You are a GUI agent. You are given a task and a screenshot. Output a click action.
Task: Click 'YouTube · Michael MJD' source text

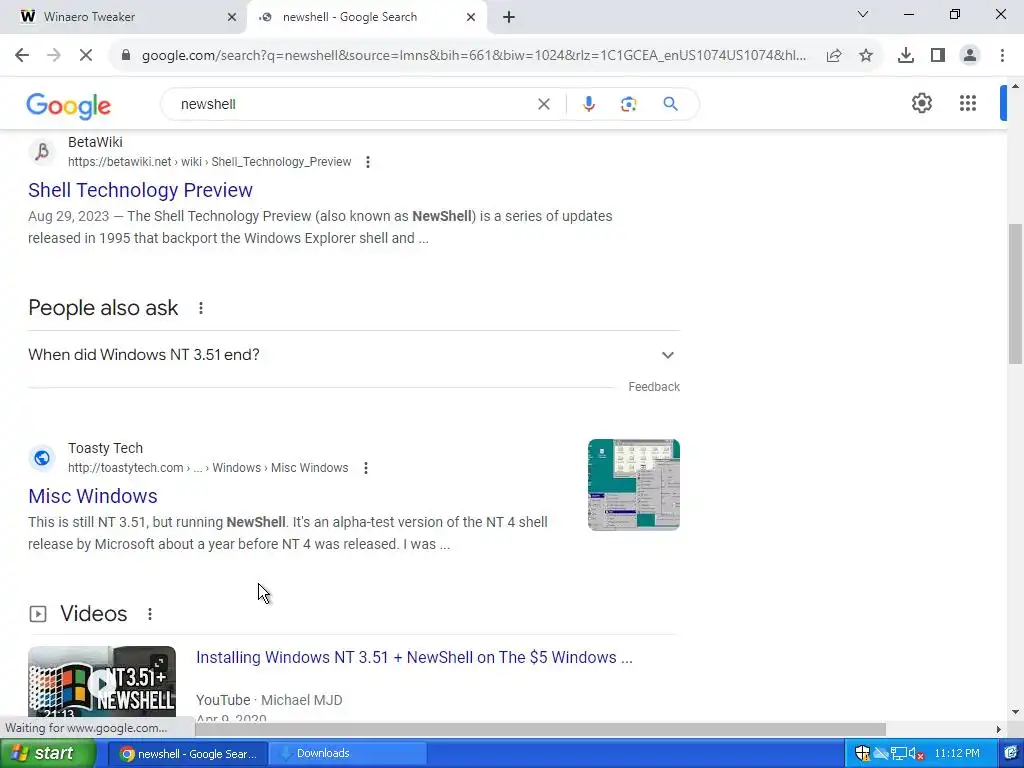click(269, 700)
